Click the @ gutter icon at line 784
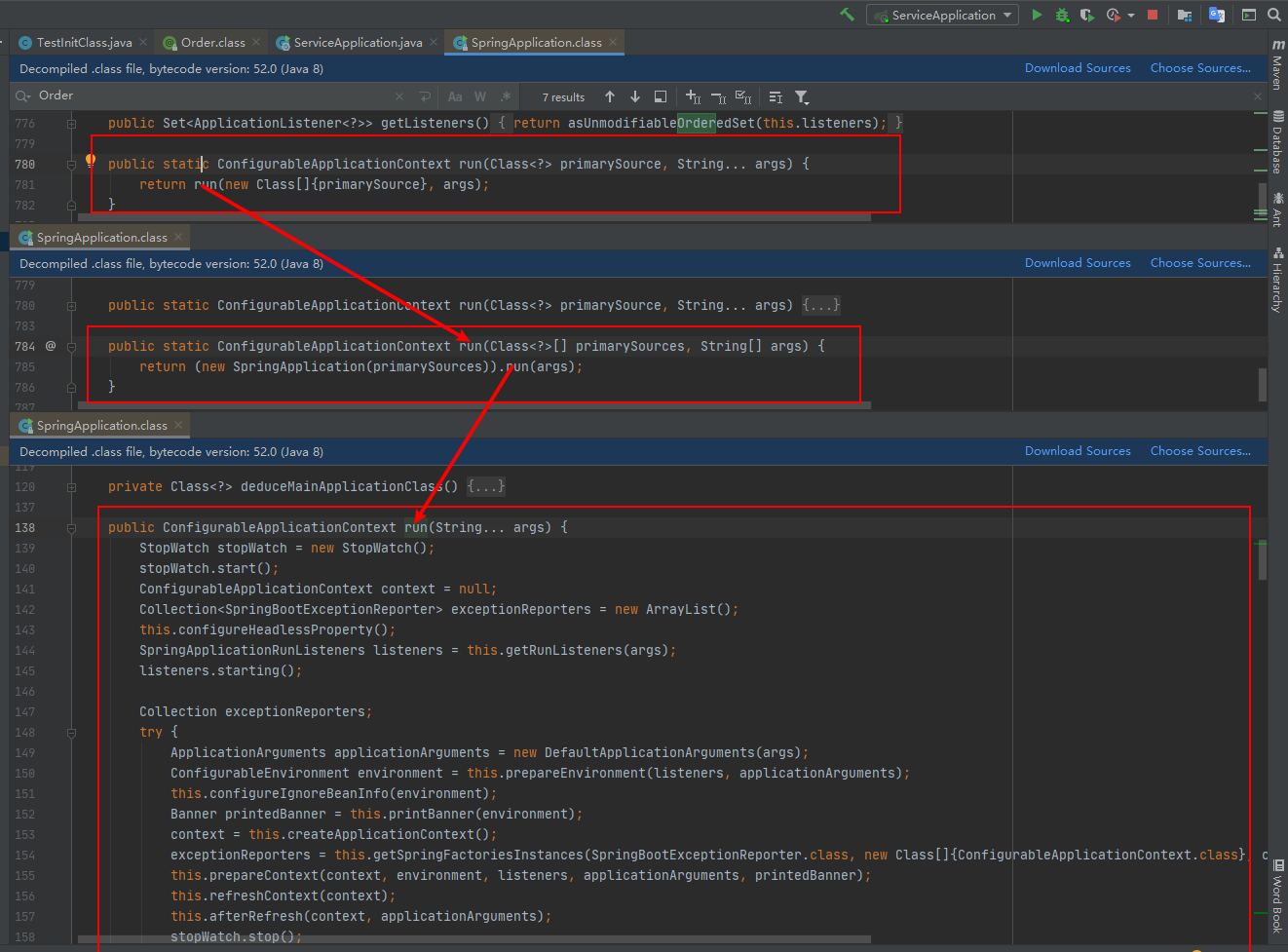The image size is (1288, 952). (x=51, y=346)
